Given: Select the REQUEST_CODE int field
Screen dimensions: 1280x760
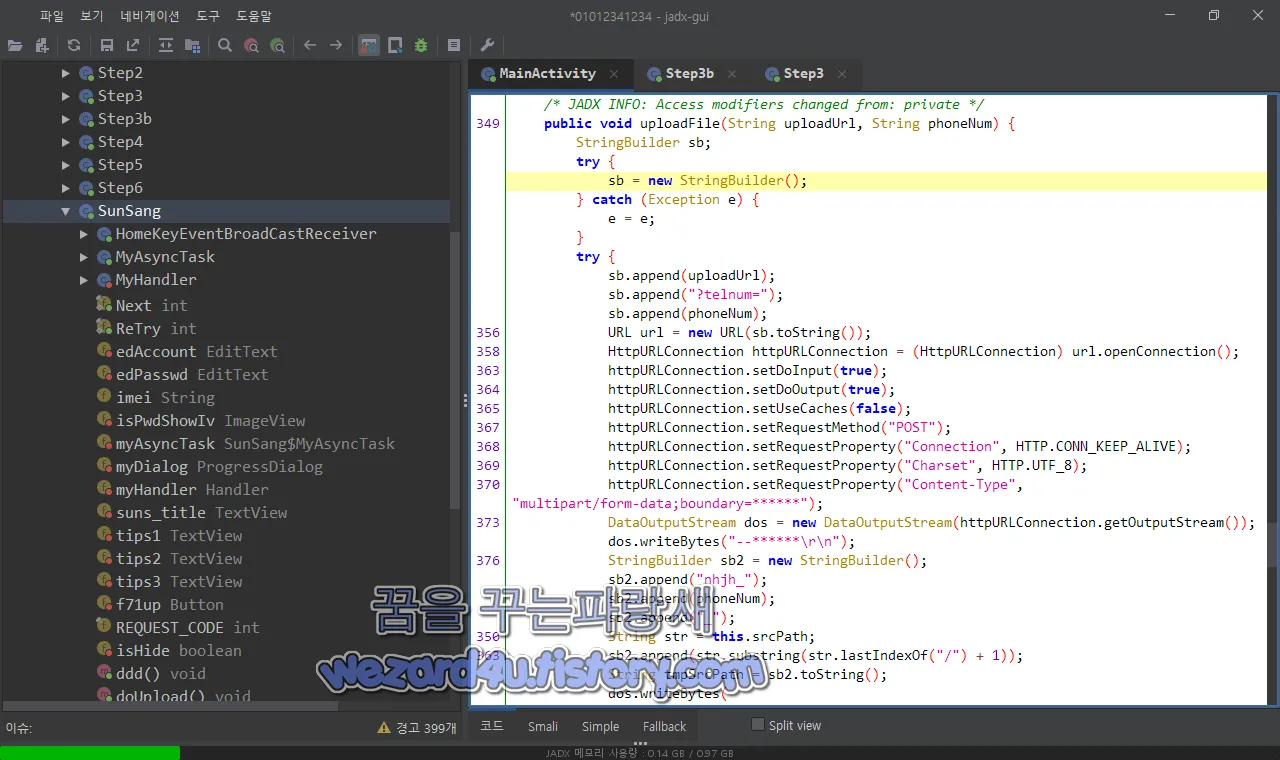Looking at the screenshot, I should (187, 627).
